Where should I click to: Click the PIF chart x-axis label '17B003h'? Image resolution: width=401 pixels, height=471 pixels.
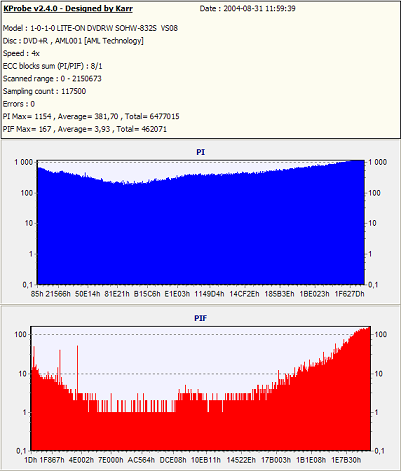pyautogui.click(x=276, y=460)
